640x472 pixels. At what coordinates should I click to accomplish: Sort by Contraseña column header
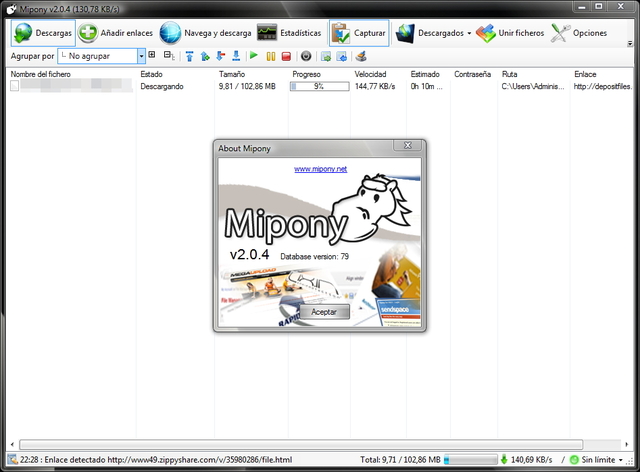click(472, 74)
